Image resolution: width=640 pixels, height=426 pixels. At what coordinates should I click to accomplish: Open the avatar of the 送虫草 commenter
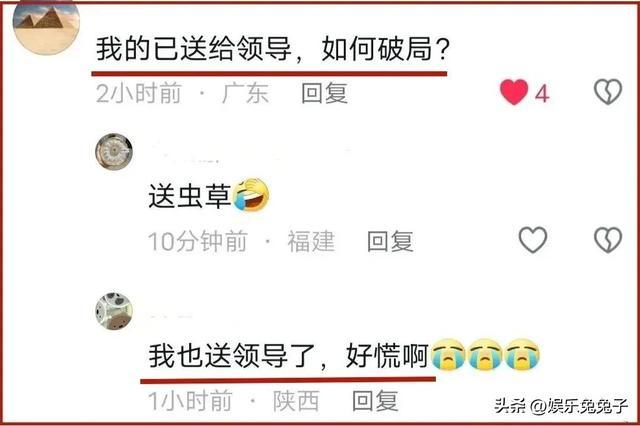pyautogui.click(x=114, y=151)
